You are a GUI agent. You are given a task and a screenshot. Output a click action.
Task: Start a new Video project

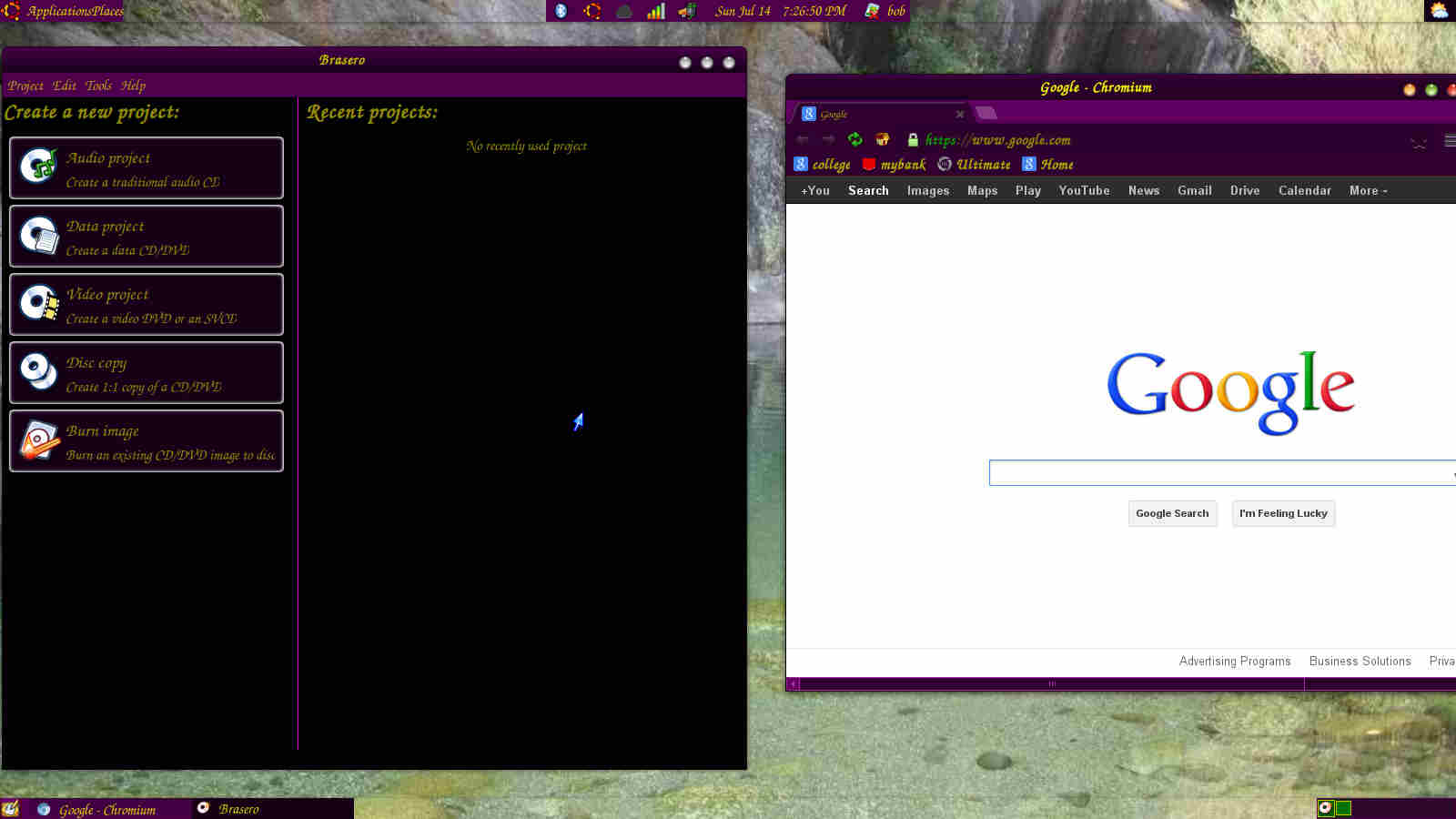[x=147, y=304]
